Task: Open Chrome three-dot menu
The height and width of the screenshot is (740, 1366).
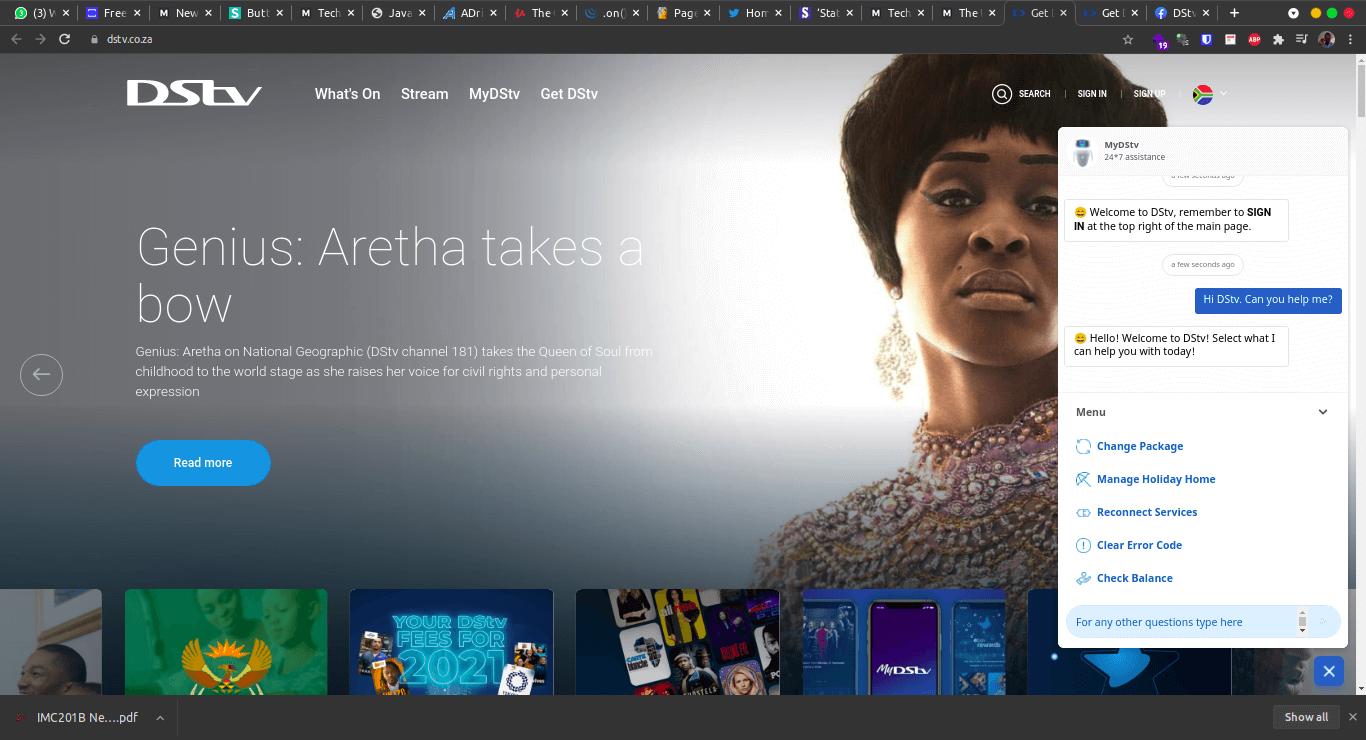Action: [1350, 39]
